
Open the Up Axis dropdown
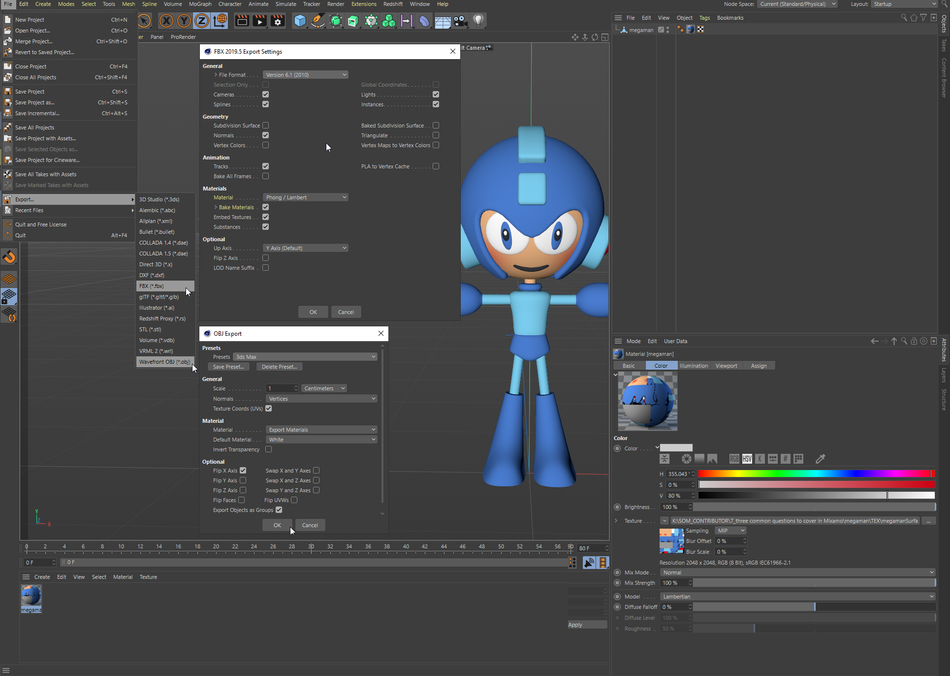tap(305, 248)
